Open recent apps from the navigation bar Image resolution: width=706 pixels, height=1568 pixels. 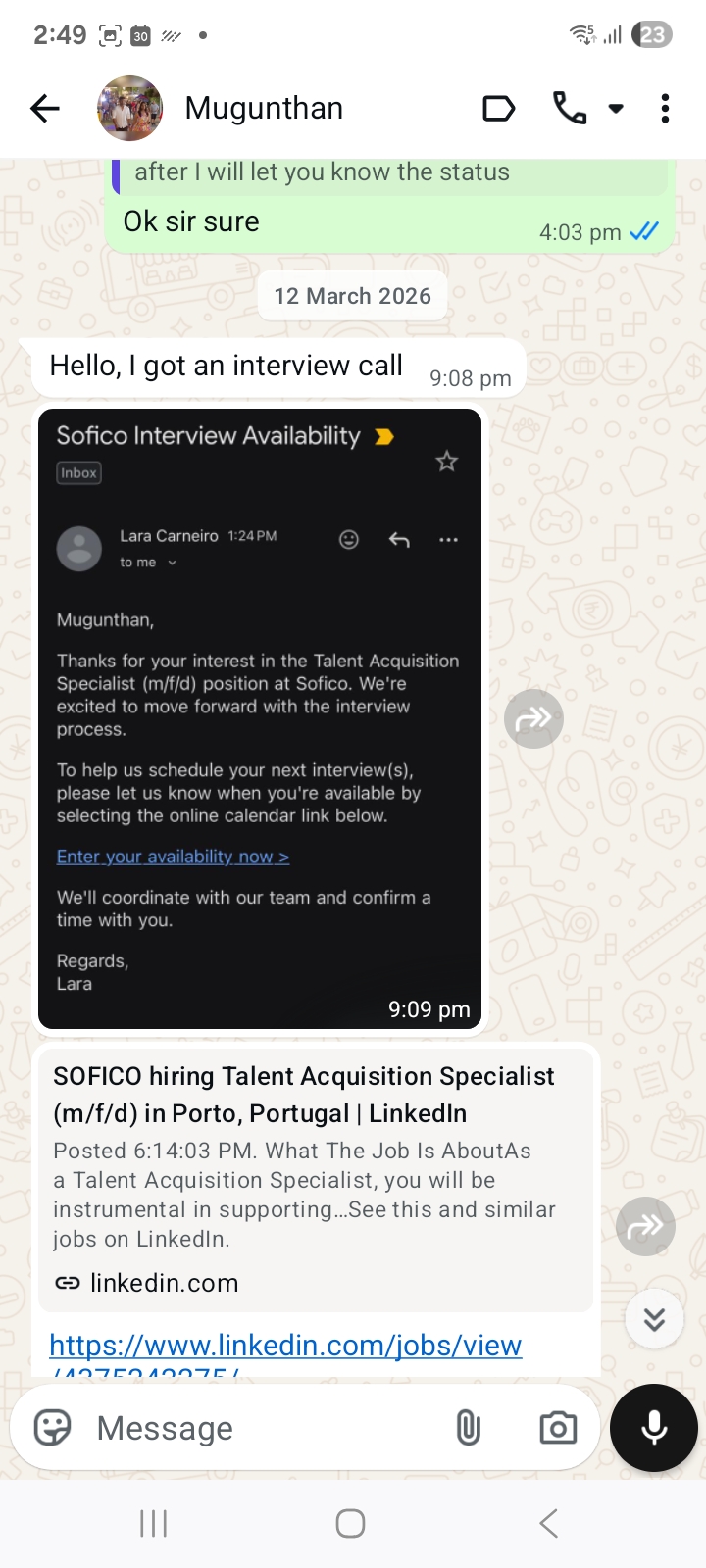(154, 1523)
